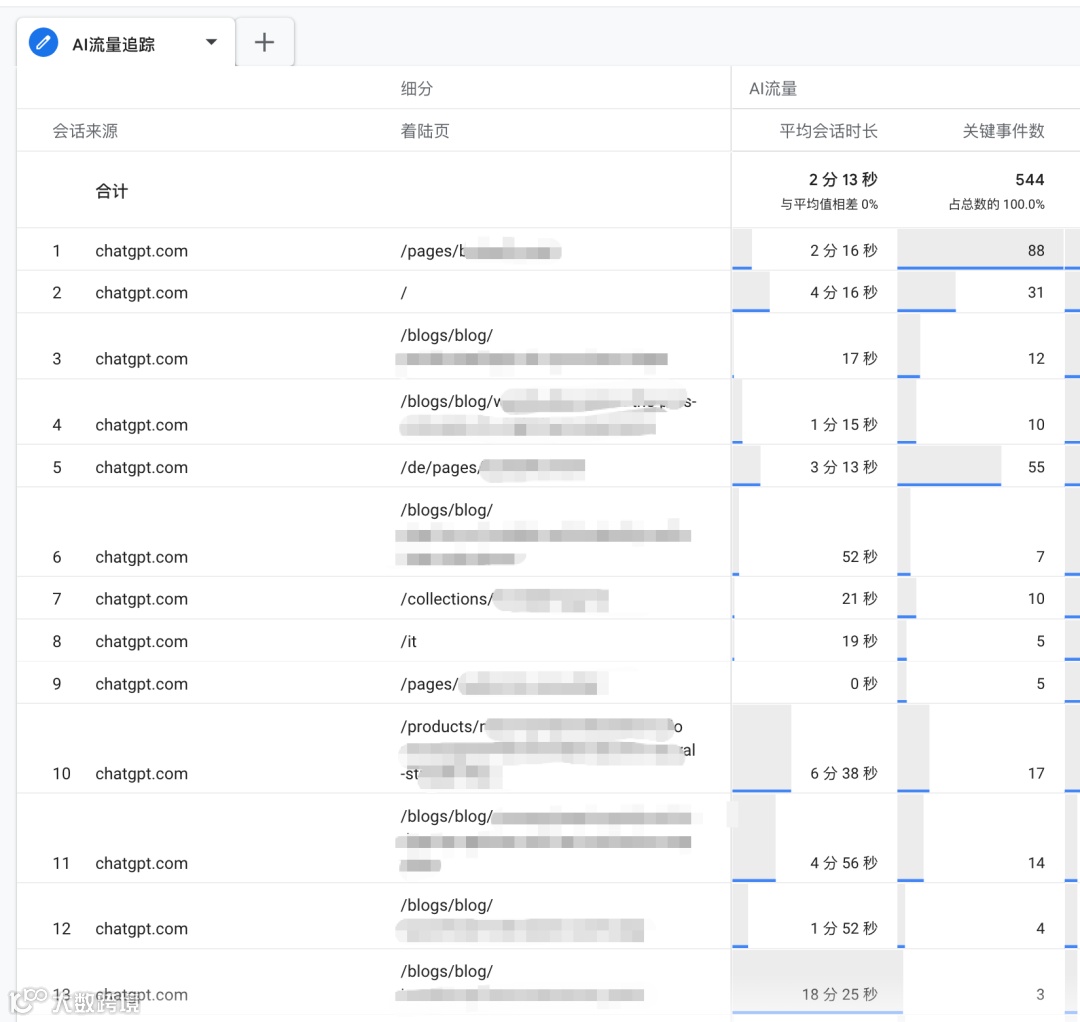This screenshot has height=1022, width=1080.
Task: Click key events value 7
Action: 1040,557
